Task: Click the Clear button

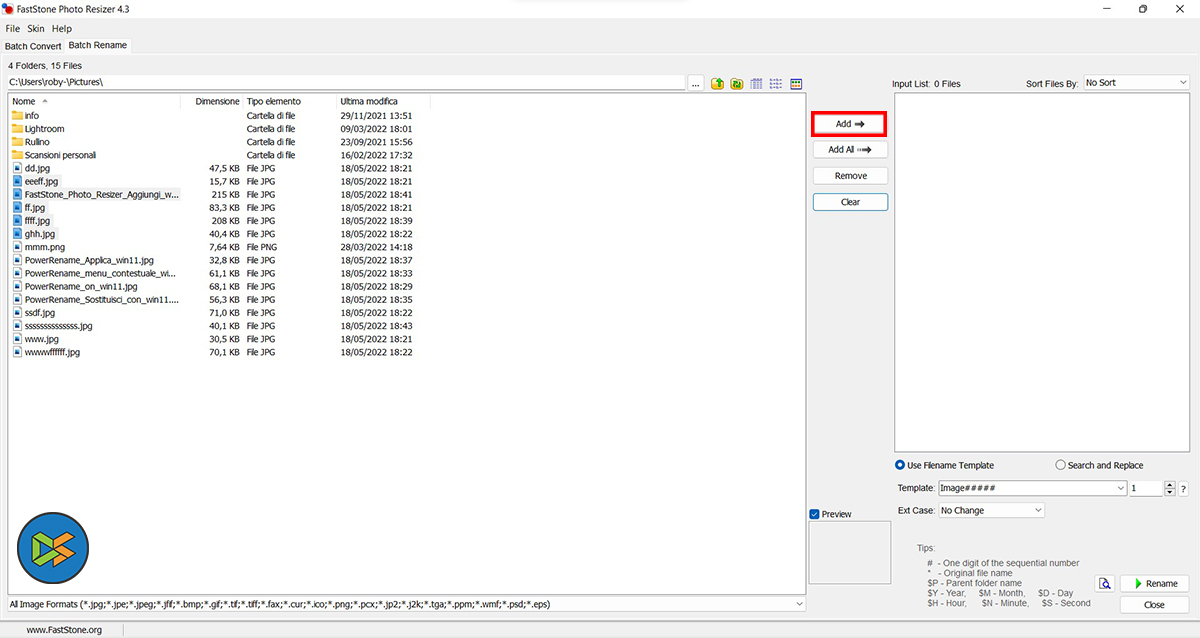Action: coord(850,202)
